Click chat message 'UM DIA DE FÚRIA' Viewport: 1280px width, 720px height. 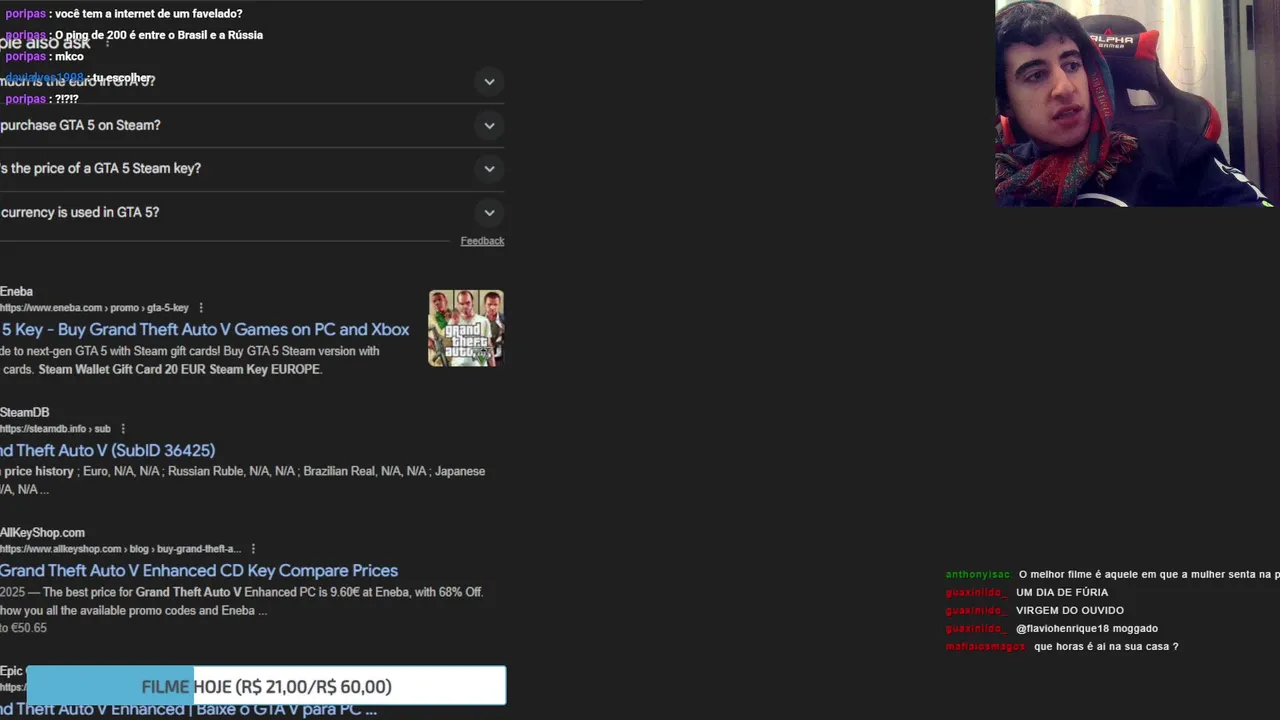(x=1062, y=592)
